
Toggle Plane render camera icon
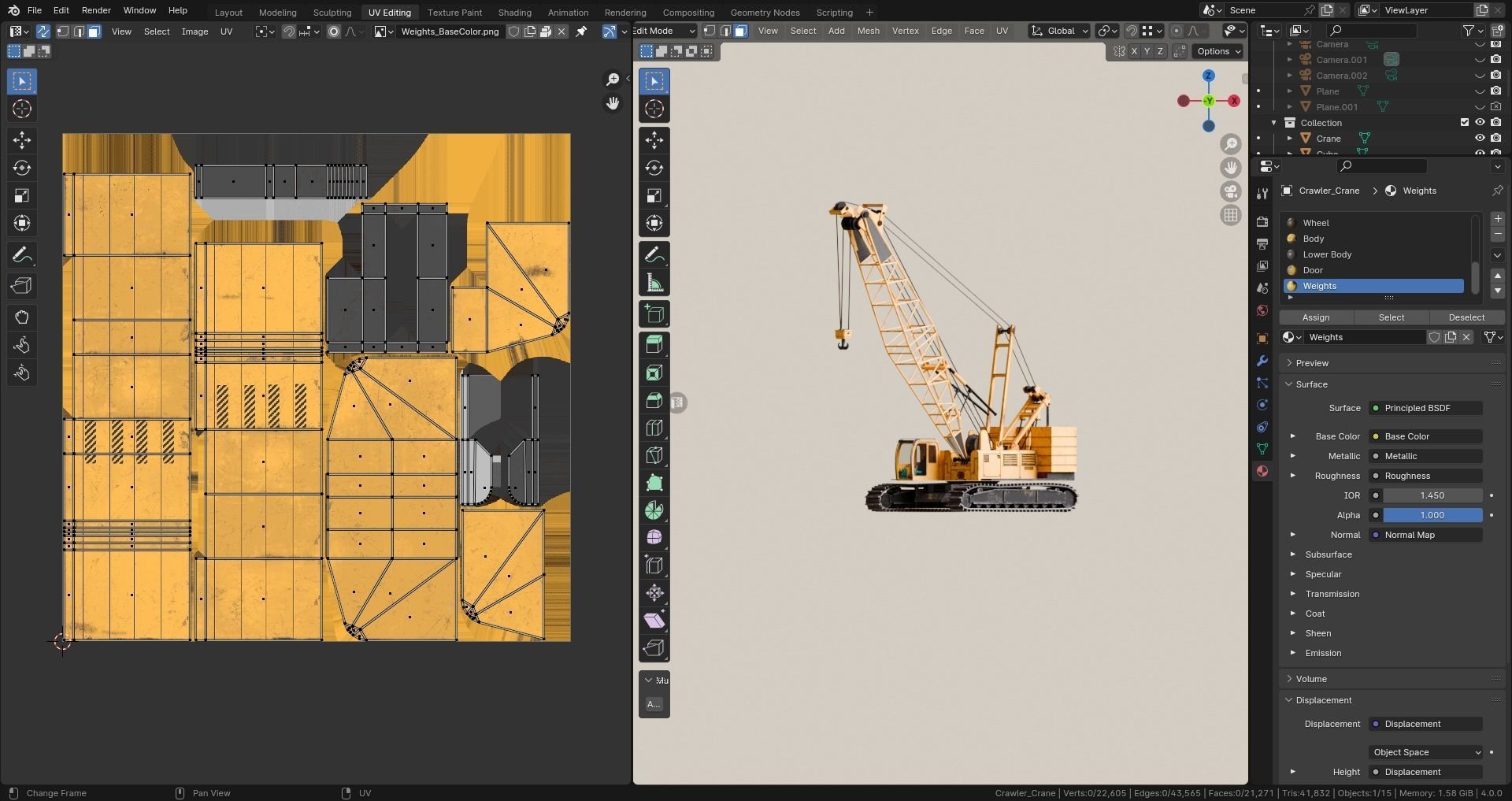[x=1496, y=91]
